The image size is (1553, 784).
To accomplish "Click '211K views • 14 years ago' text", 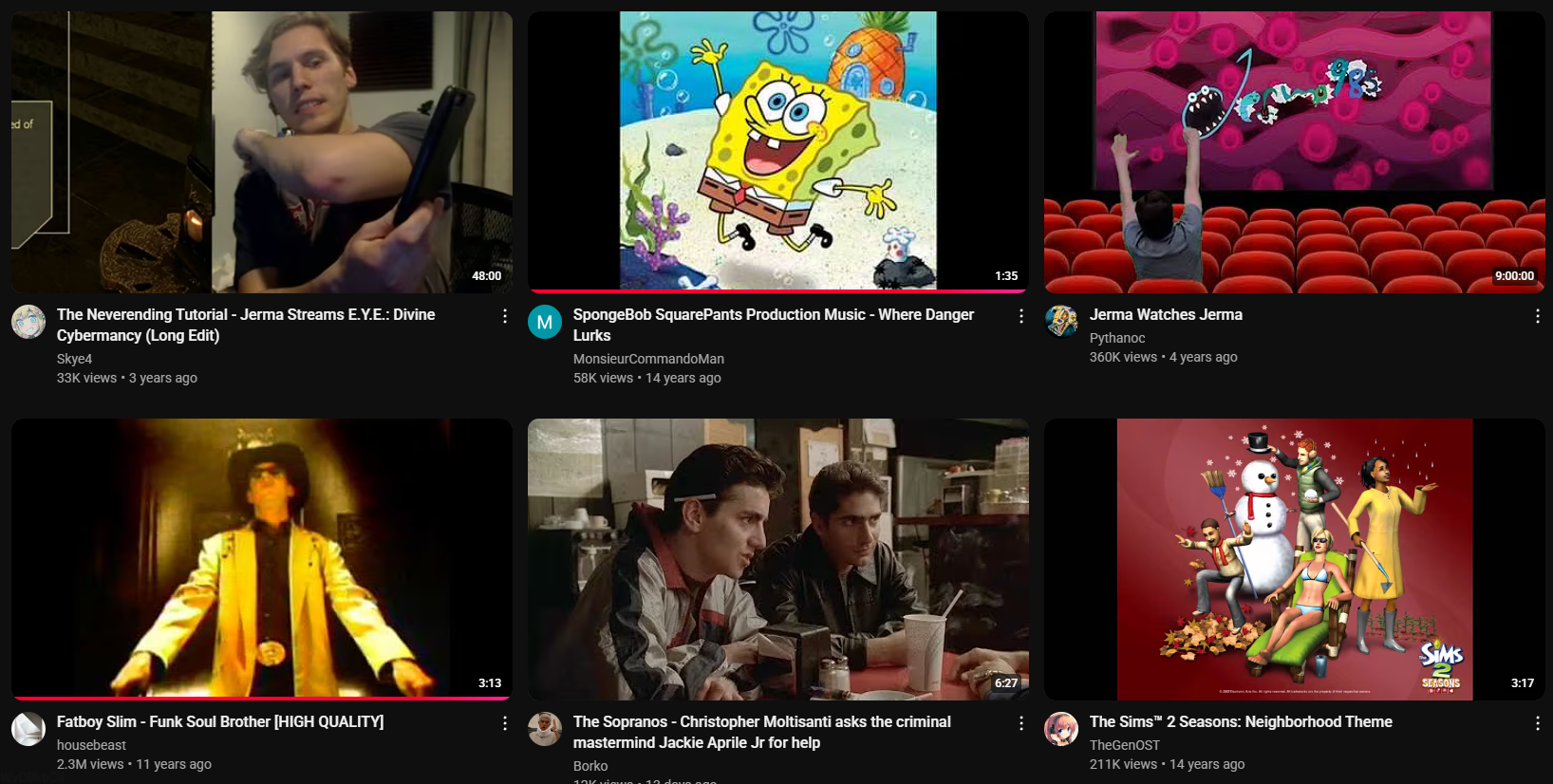I will pos(1168,764).
